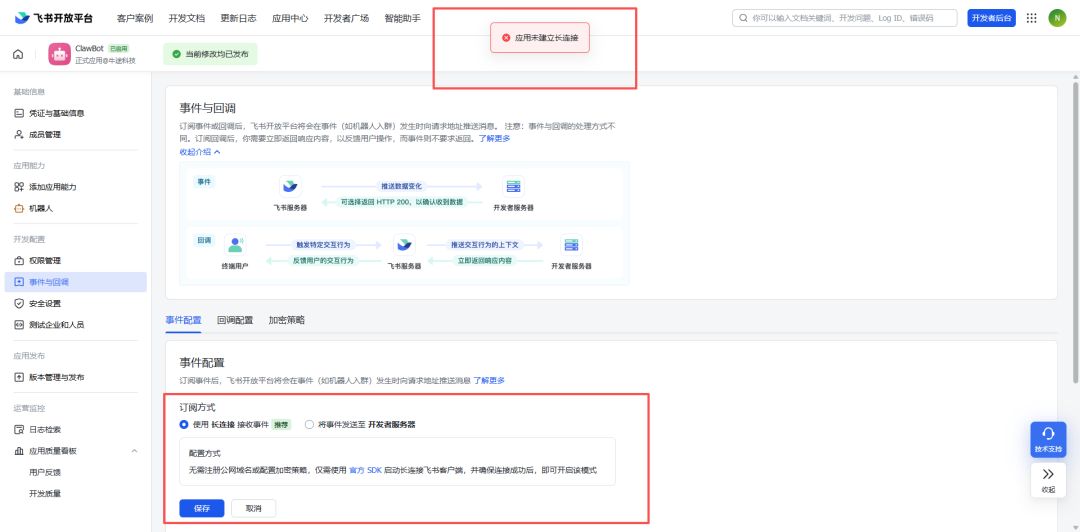The width and height of the screenshot is (1080, 532).
Task: Click the ClawBot pink robot app icon
Action: [60, 54]
